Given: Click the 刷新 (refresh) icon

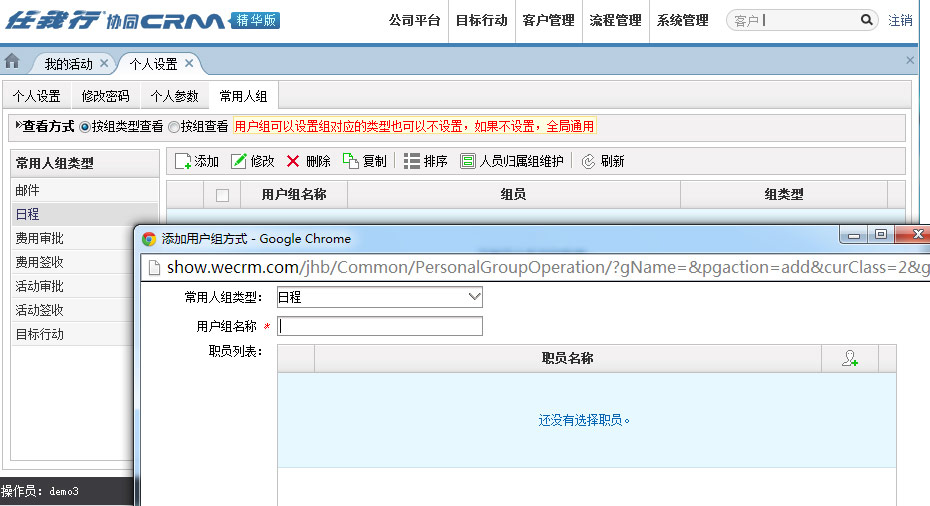Looking at the screenshot, I should click(588, 162).
